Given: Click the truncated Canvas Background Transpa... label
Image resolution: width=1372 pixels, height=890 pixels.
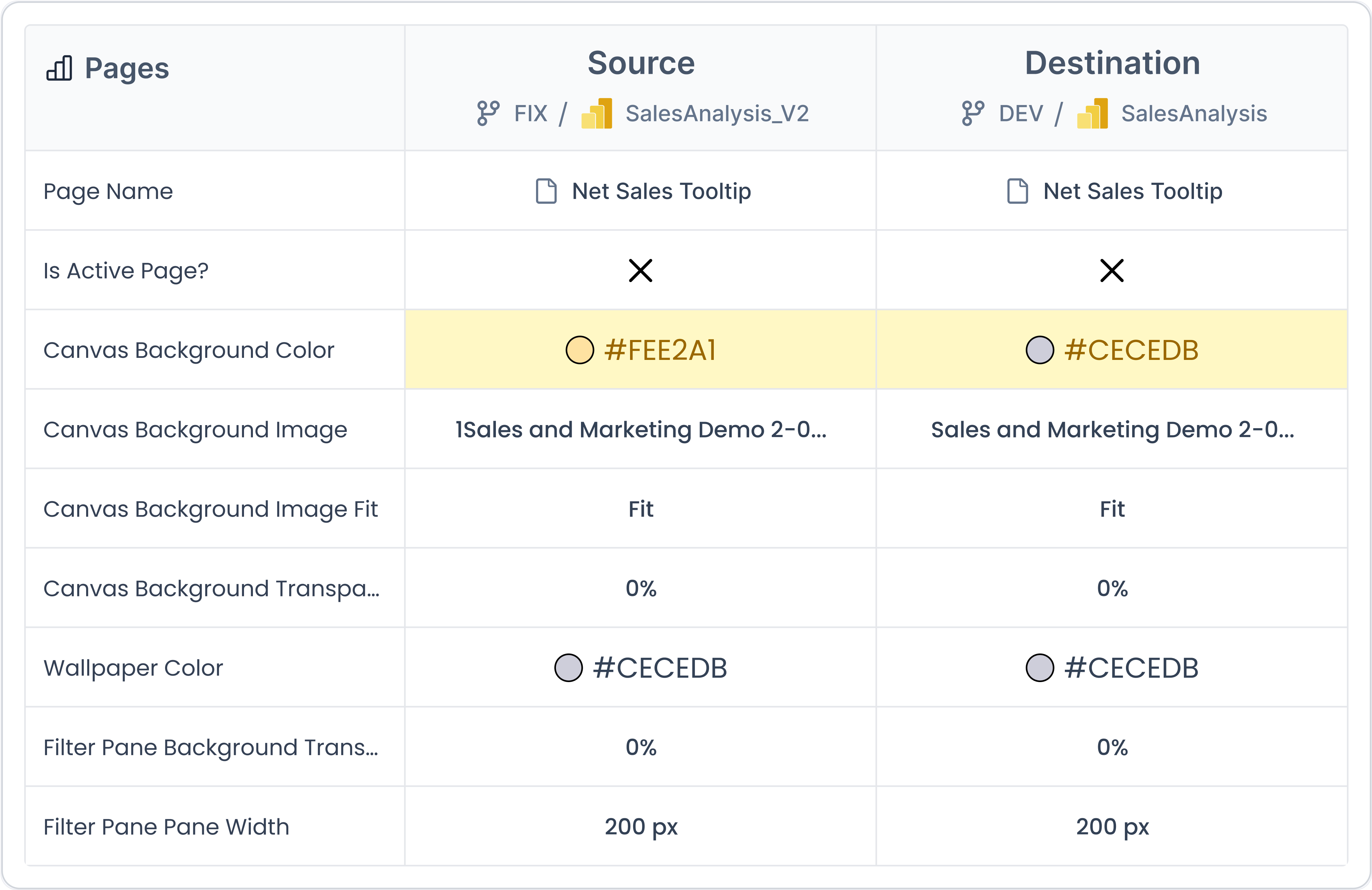Looking at the screenshot, I should tap(211, 588).
